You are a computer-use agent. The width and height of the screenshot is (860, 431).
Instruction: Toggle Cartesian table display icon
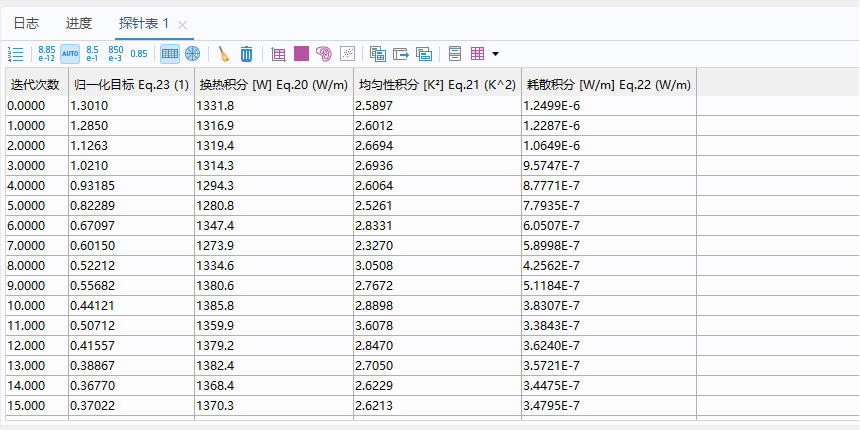click(170, 54)
